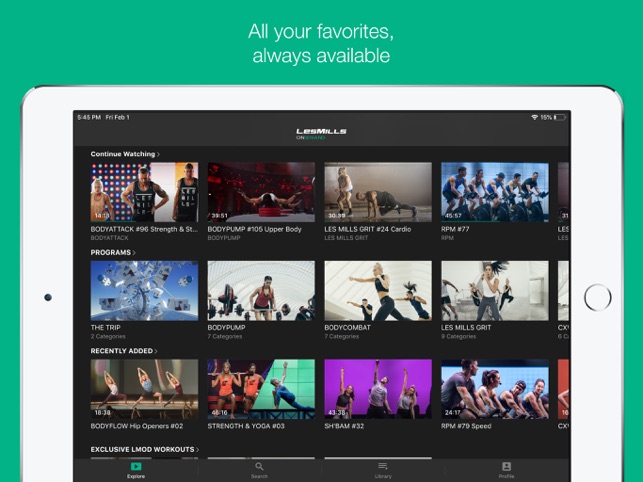Tap the 'BODYCOMBAT' program title
643x482 pixels.
[347, 328]
